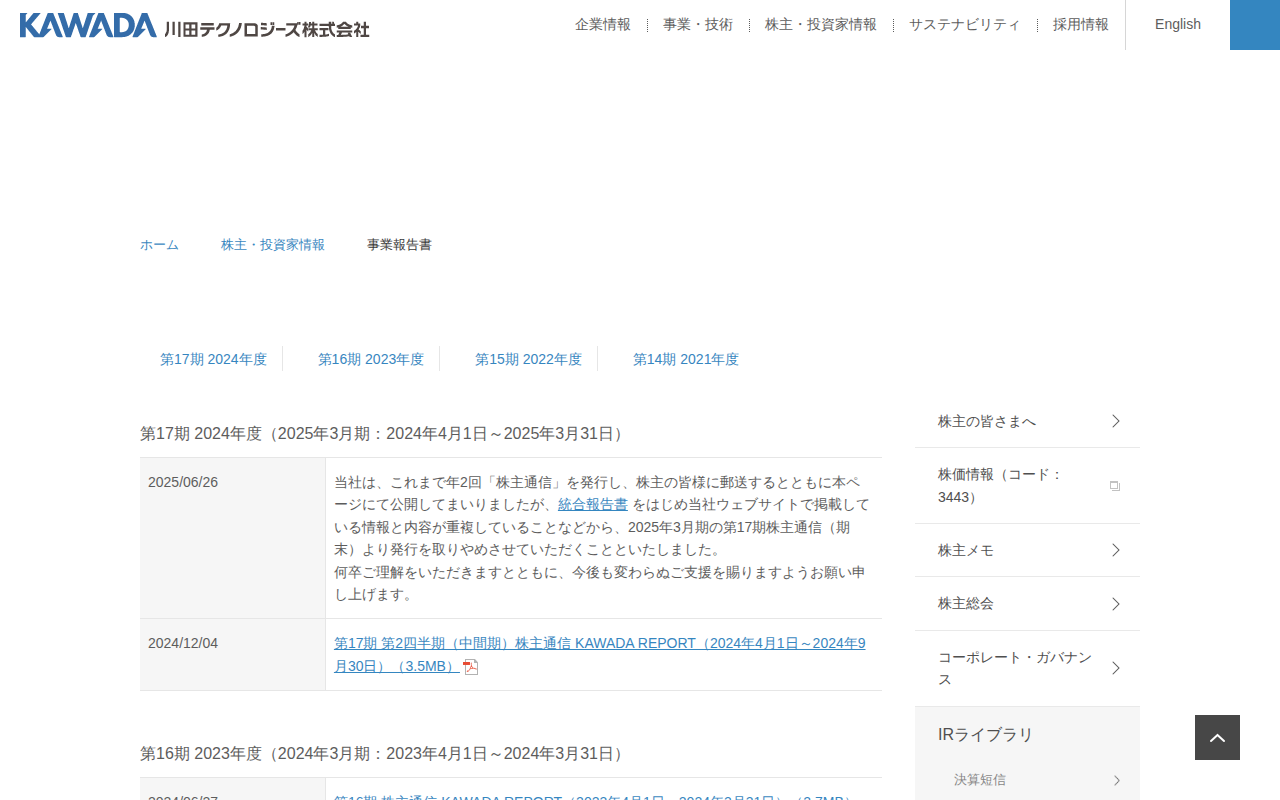The height and width of the screenshot is (800, 1280).
Task: Open the 統合報告書 link
Action: tap(593, 504)
